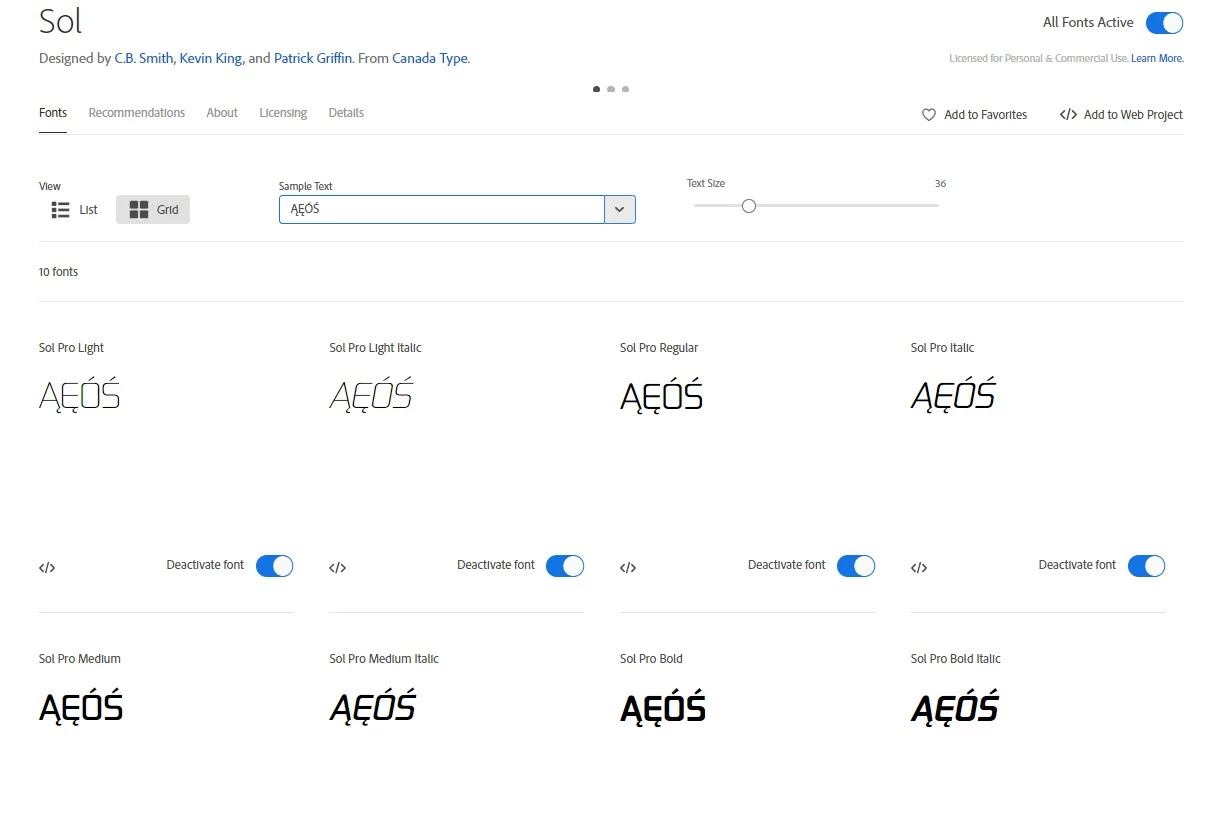Click the code icon next to Add to Web Project
This screenshot has width=1230, height=814.
[1068, 115]
